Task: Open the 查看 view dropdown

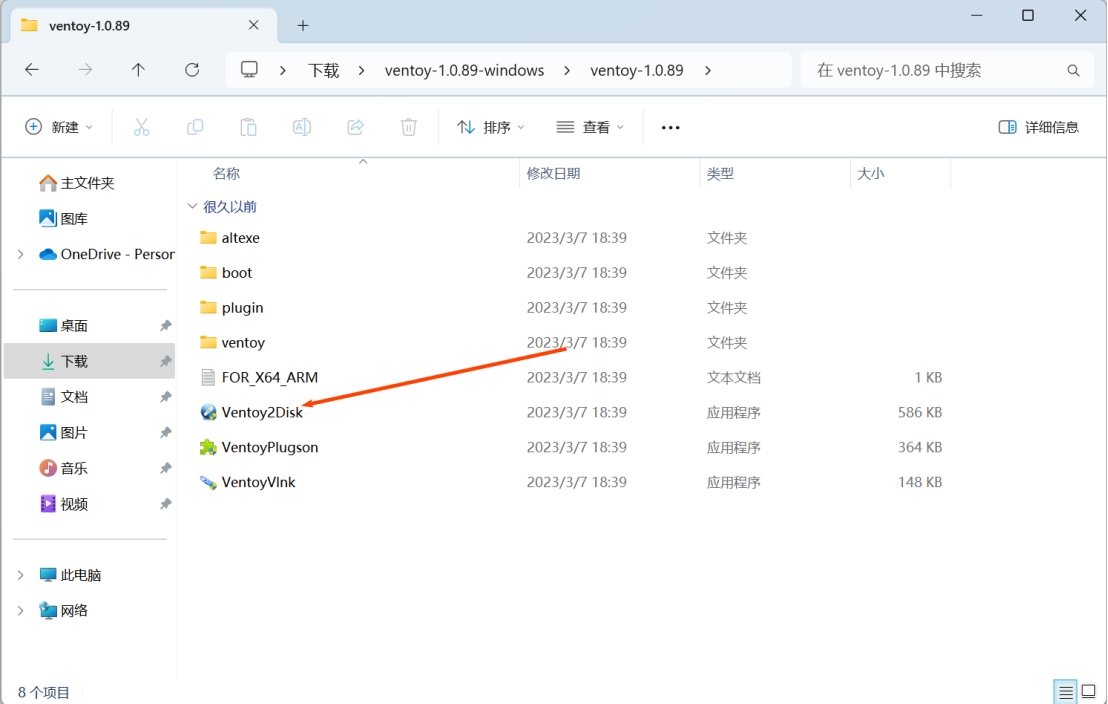Action: pyautogui.click(x=590, y=127)
